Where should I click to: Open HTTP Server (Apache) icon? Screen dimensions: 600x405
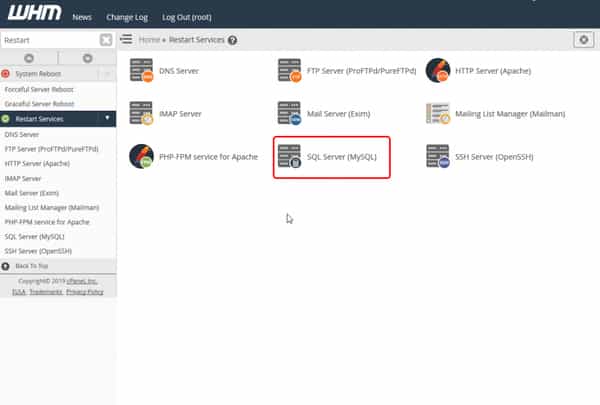tap(438, 70)
